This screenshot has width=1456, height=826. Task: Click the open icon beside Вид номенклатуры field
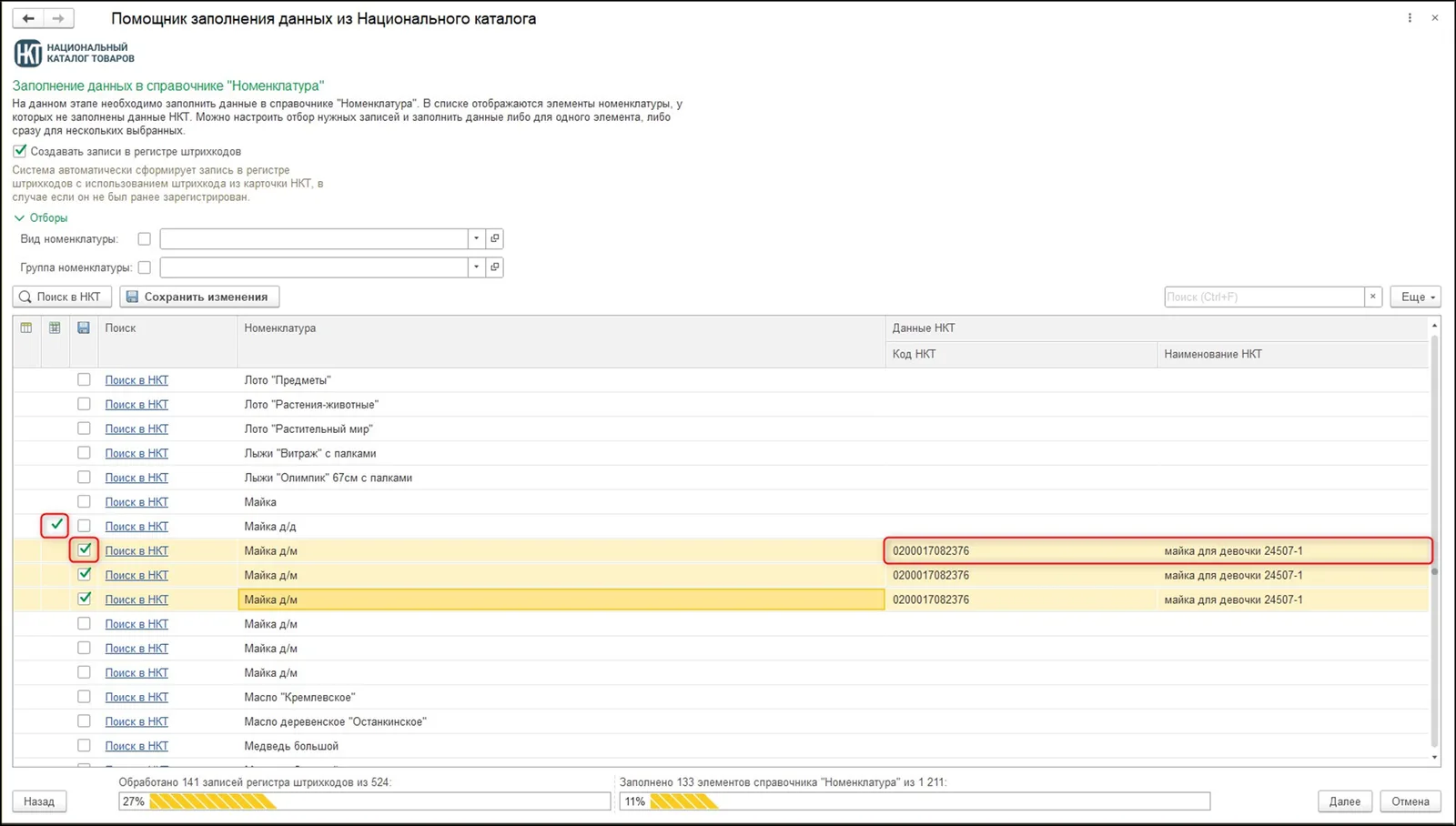(494, 239)
